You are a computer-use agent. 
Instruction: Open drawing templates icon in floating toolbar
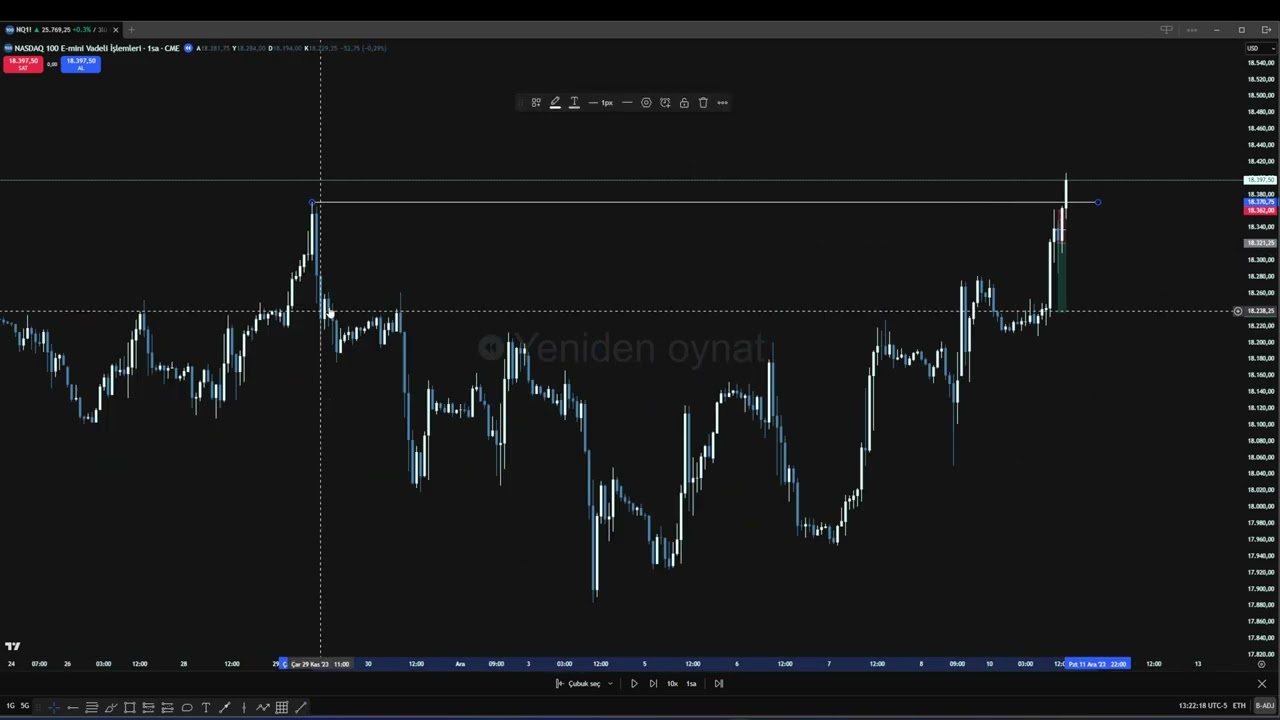click(536, 103)
